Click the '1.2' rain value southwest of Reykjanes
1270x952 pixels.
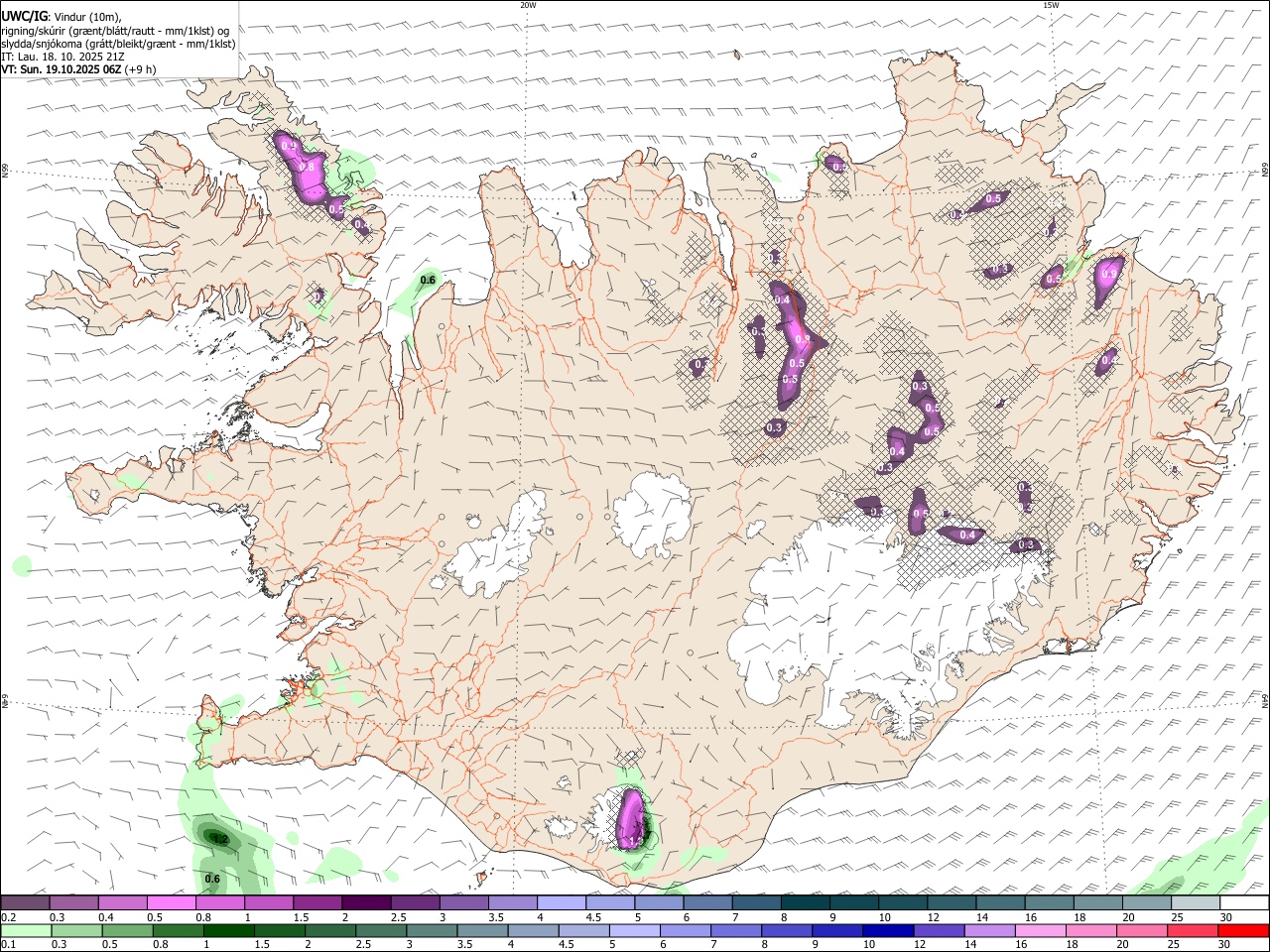[x=220, y=839]
